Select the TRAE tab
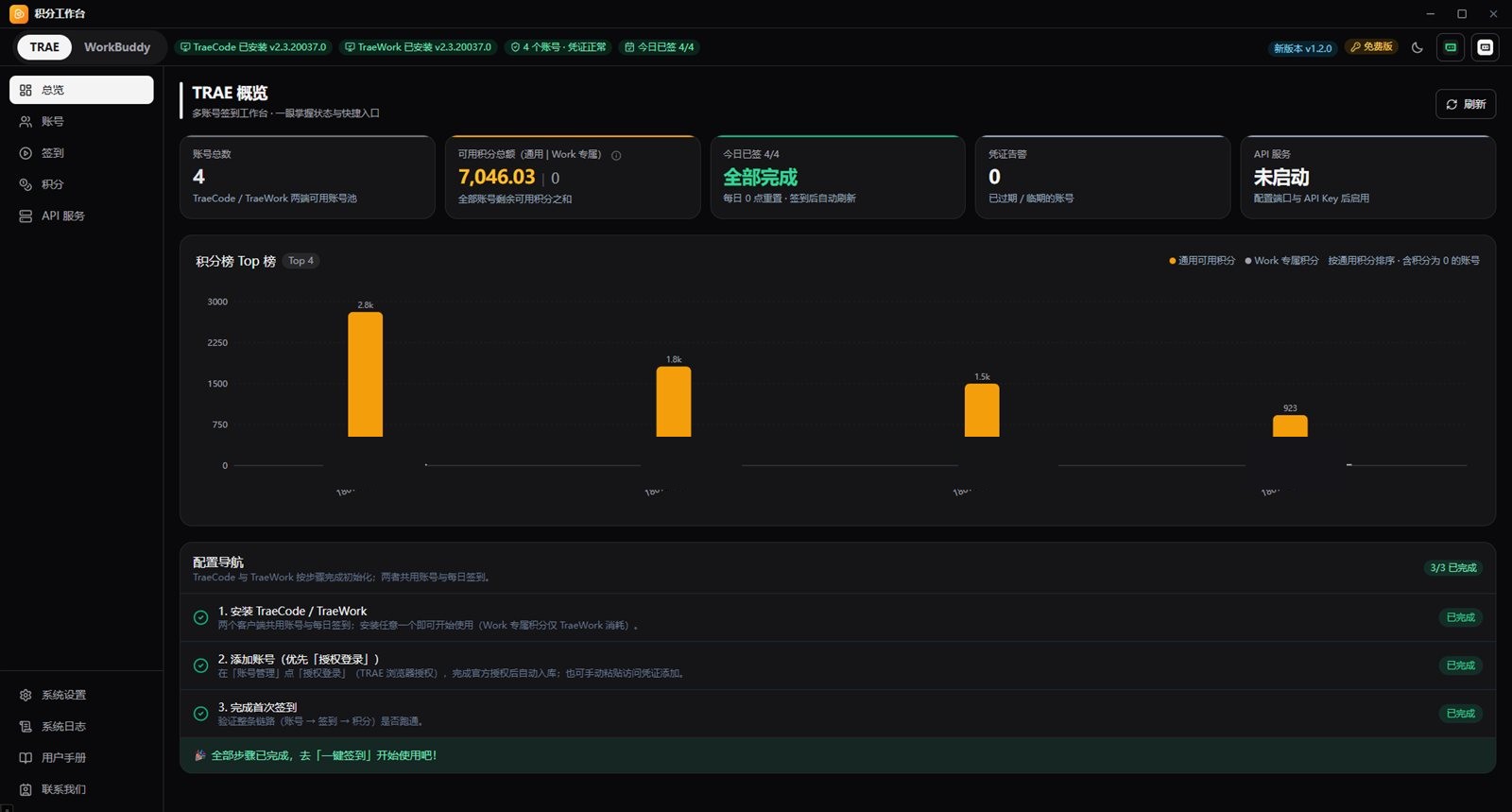 point(44,47)
